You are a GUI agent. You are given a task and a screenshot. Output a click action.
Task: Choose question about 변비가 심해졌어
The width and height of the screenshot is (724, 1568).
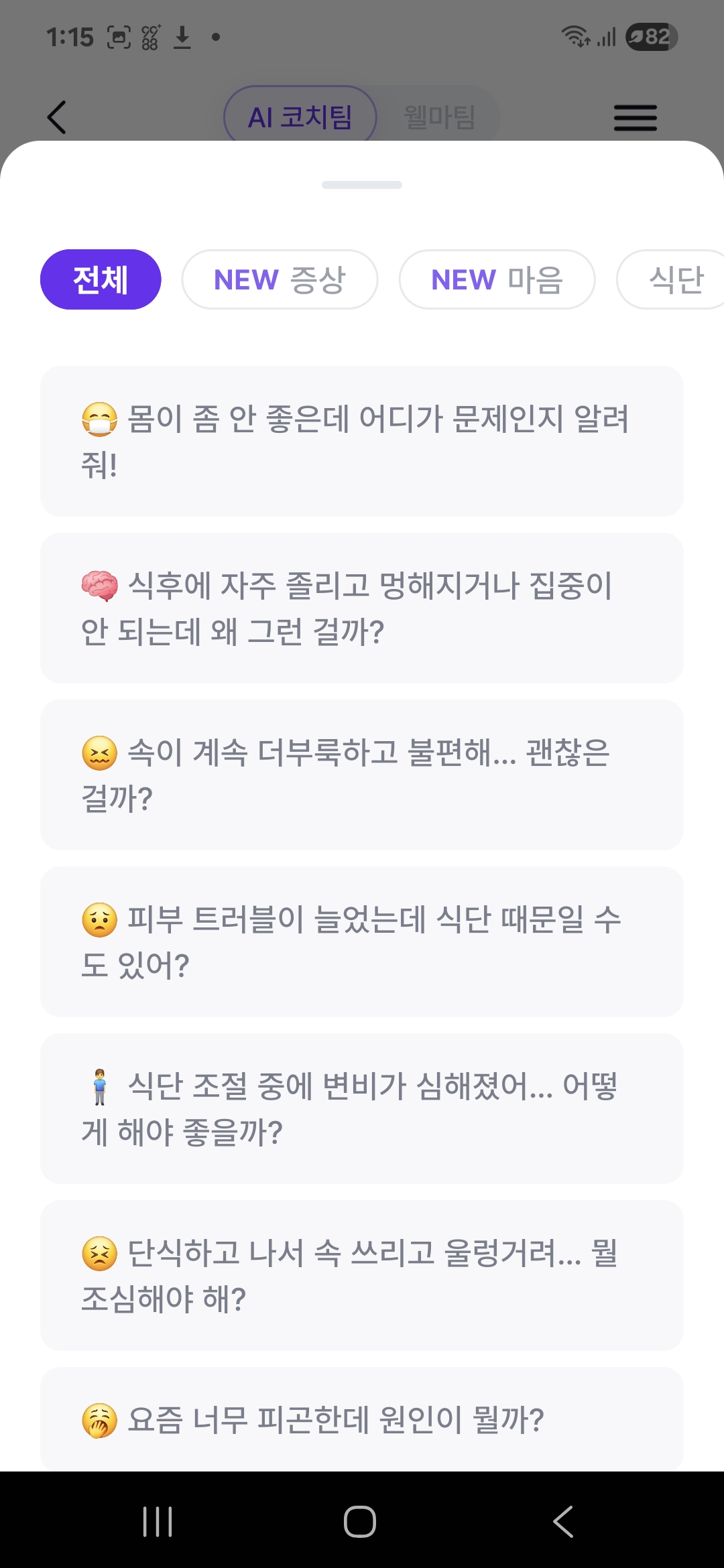tap(362, 1109)
